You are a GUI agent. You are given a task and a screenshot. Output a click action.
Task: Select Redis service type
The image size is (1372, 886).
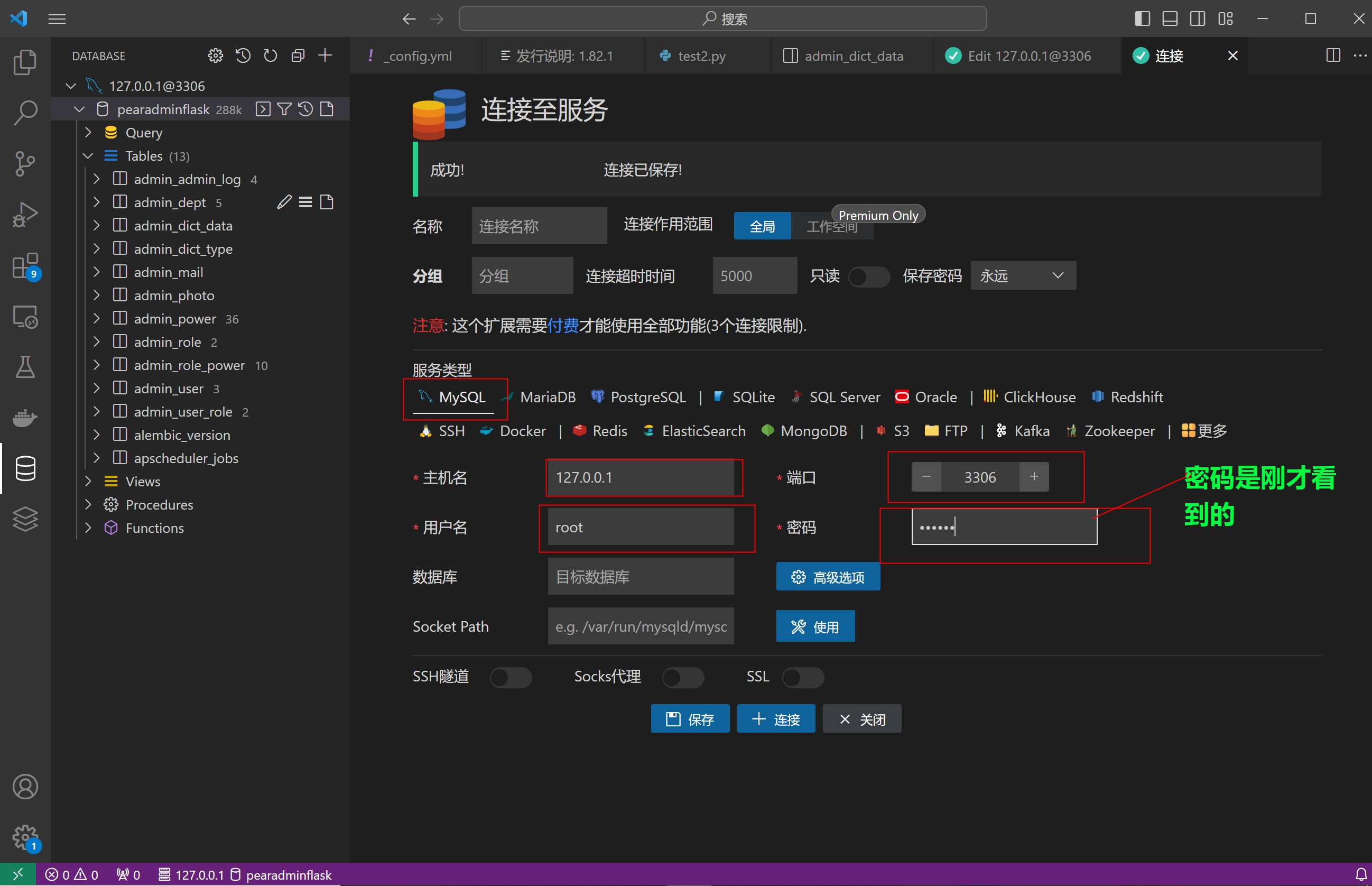(x=600, y=431)
